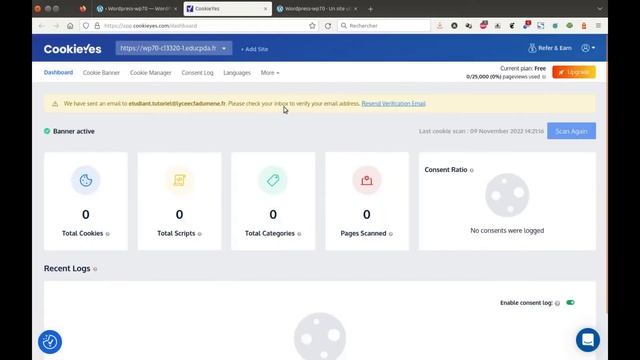Open Firefox hamburger menu

pos(598,26)
